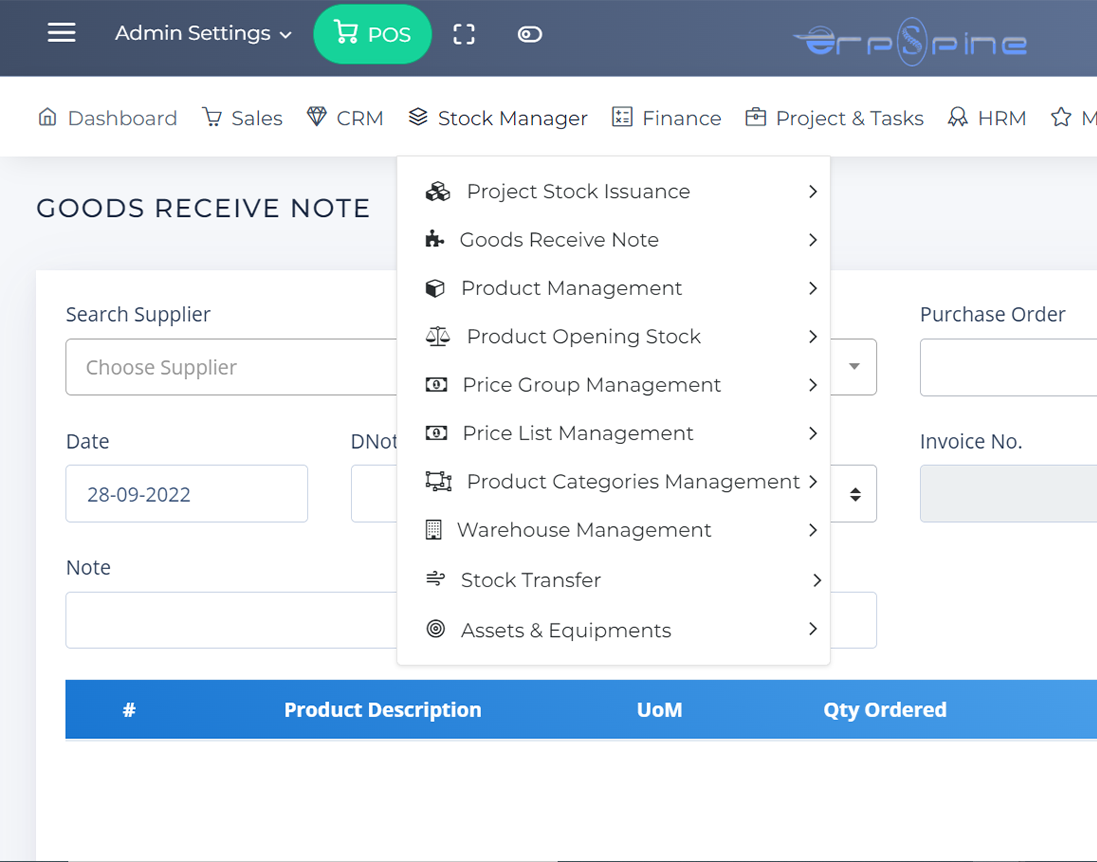
Task: Click the Date field showing 28-09-2022
Action: (187, 494)
